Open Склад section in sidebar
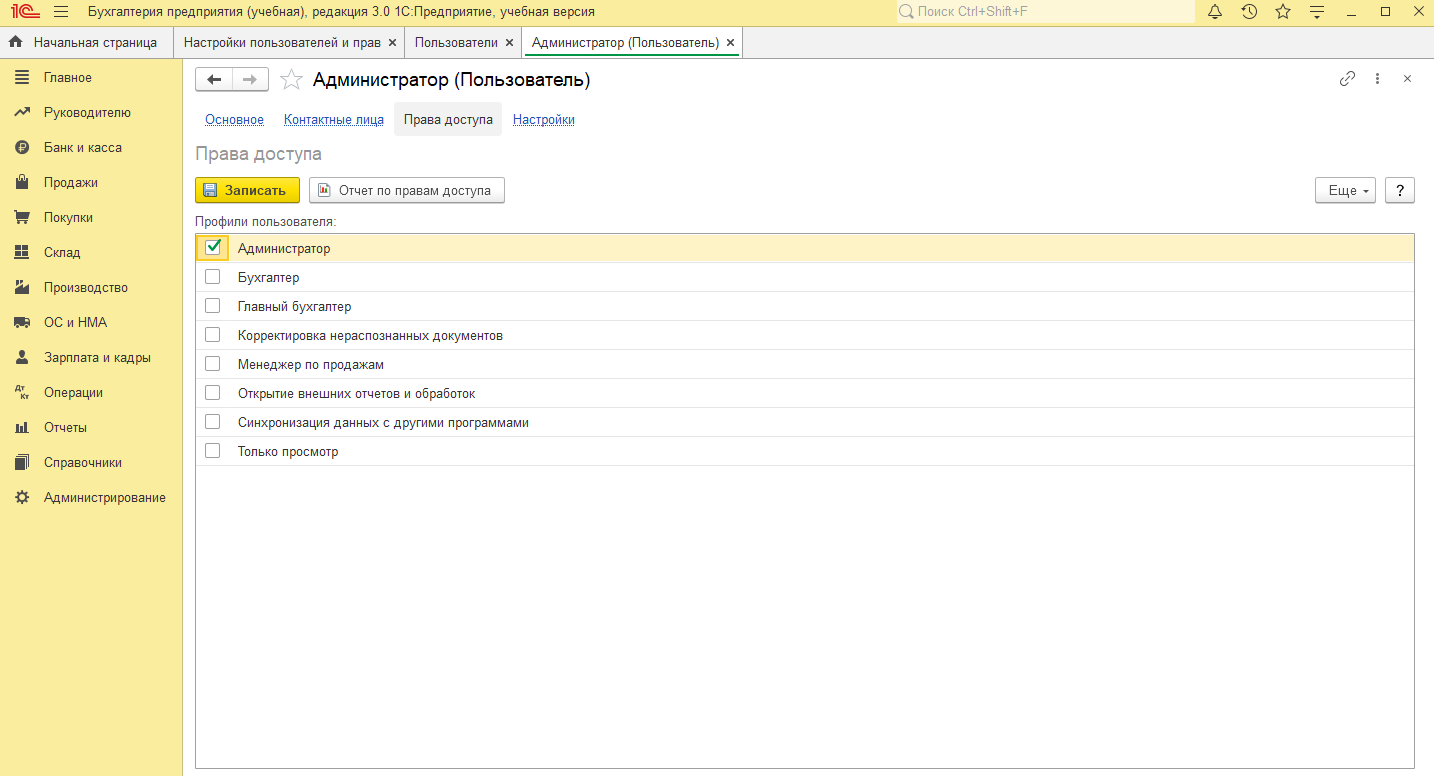 (91, 253)
